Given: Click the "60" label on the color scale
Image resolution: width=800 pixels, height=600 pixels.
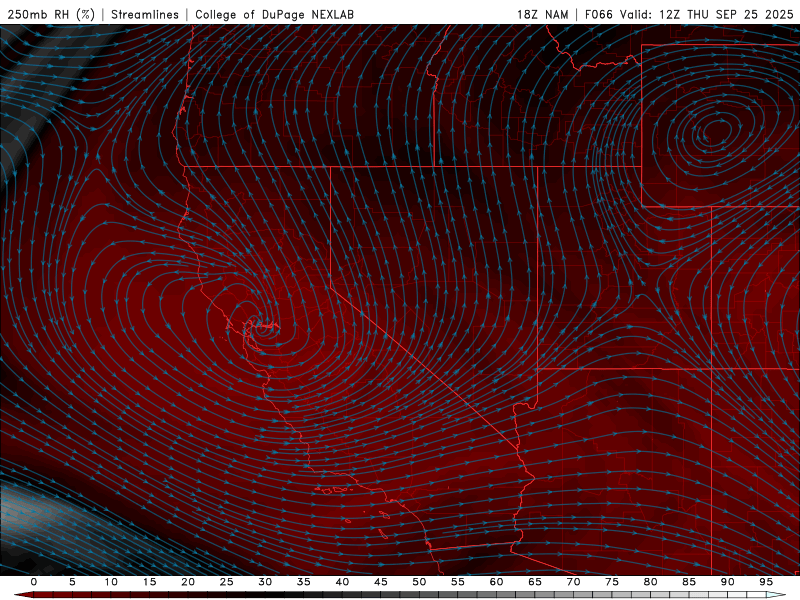Looking at the screenshot, I should [496, 582].
